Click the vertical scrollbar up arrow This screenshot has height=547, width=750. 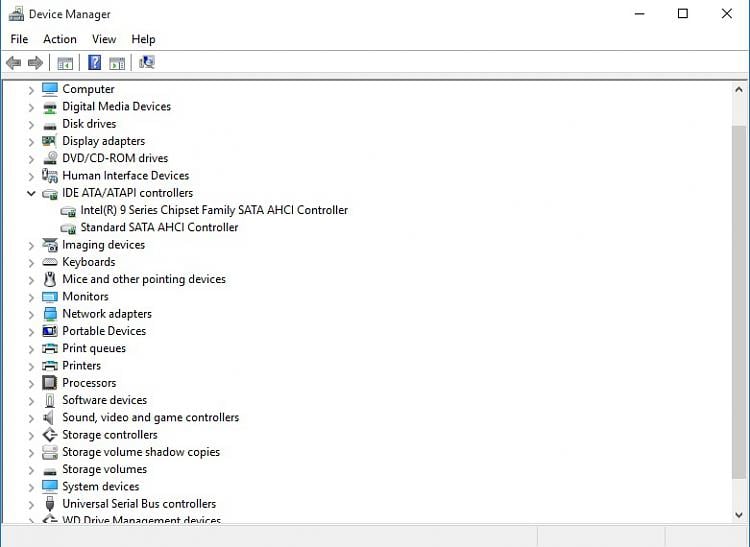coord(739,89)
